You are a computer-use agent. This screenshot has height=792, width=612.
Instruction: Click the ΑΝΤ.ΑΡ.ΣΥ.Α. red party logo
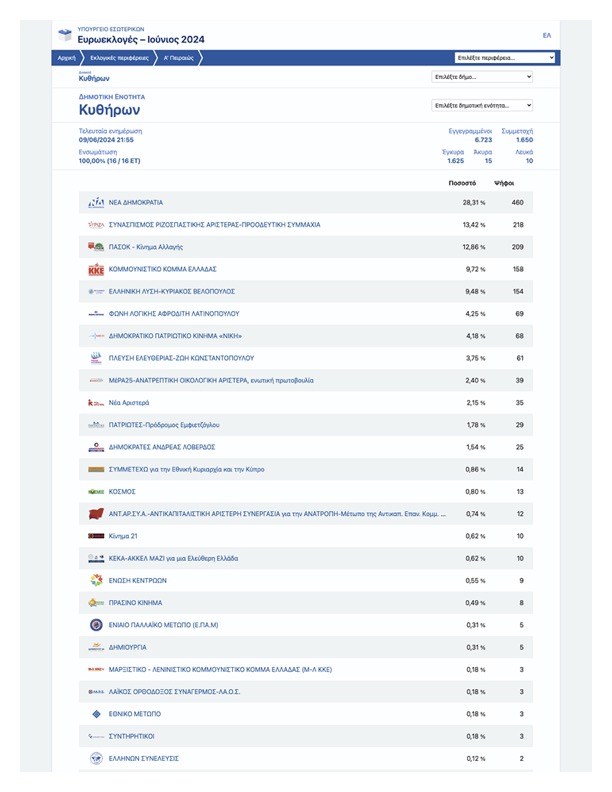coord(96,514)
